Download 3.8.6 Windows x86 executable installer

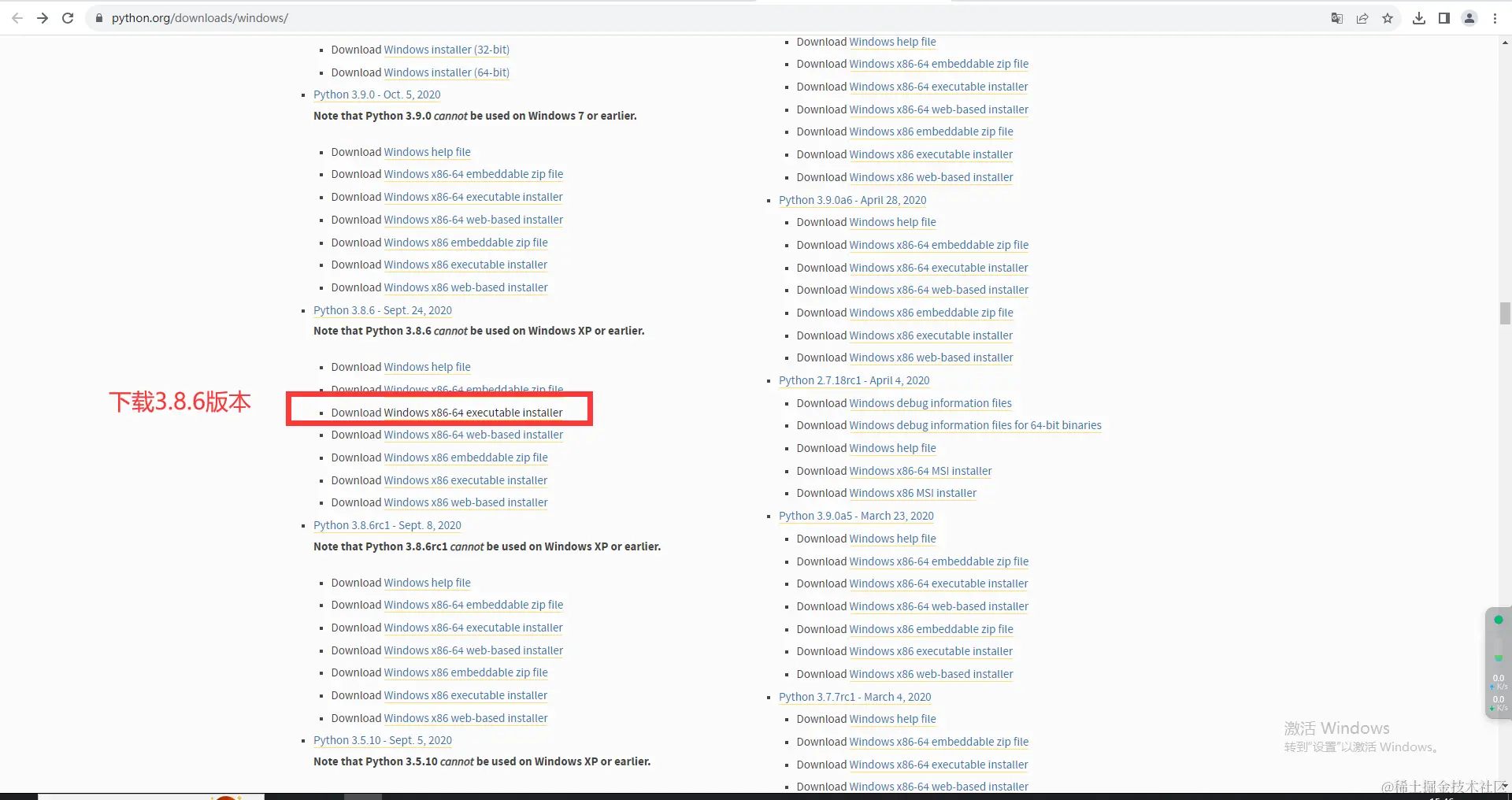point(465,480)
